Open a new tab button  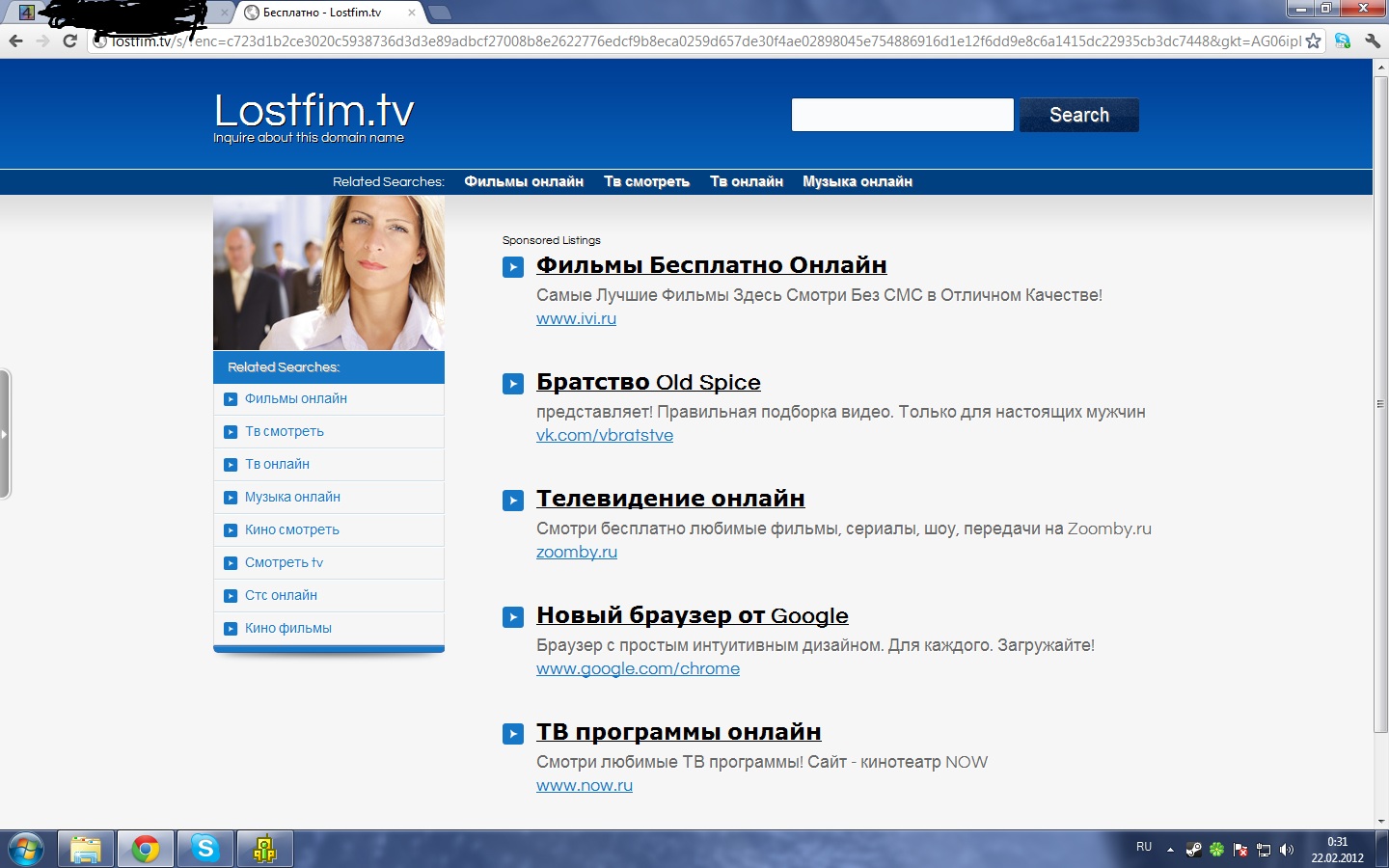(439, 13)
